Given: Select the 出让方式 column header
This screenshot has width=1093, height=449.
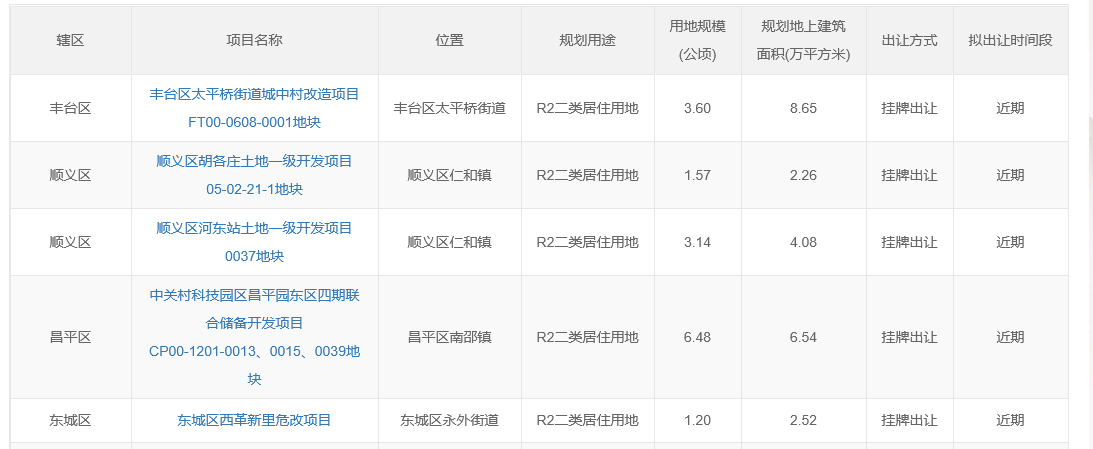Looking at the screenshot, I should tap(909, 41).
